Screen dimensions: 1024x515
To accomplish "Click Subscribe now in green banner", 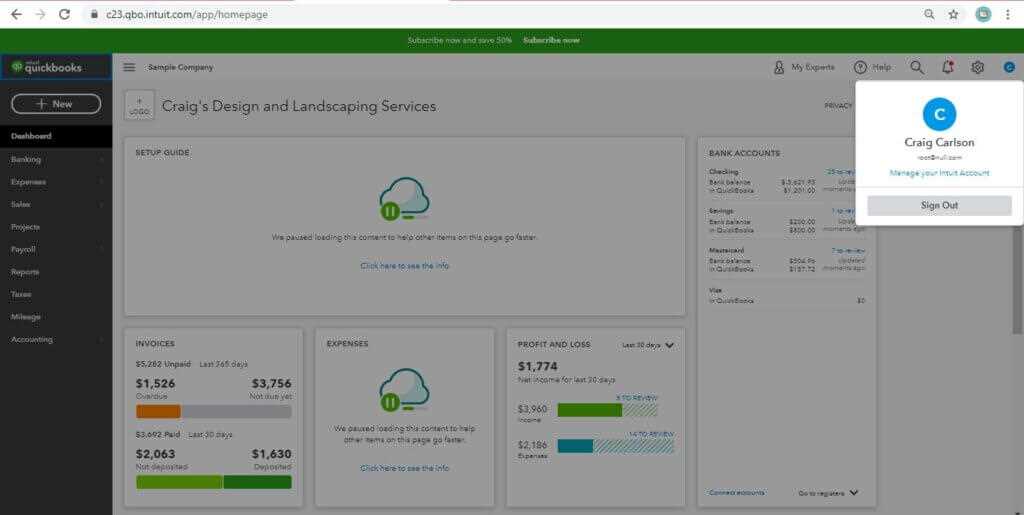I will click(551, 40).
